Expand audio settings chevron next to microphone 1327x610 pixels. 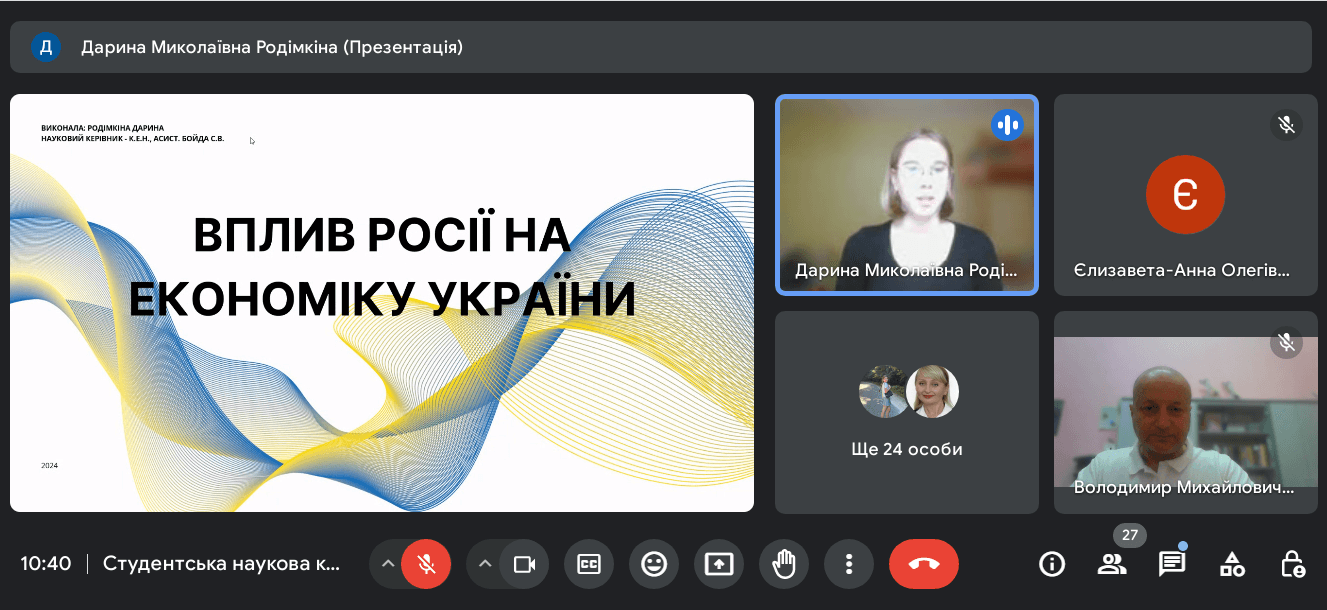point(387,564)
